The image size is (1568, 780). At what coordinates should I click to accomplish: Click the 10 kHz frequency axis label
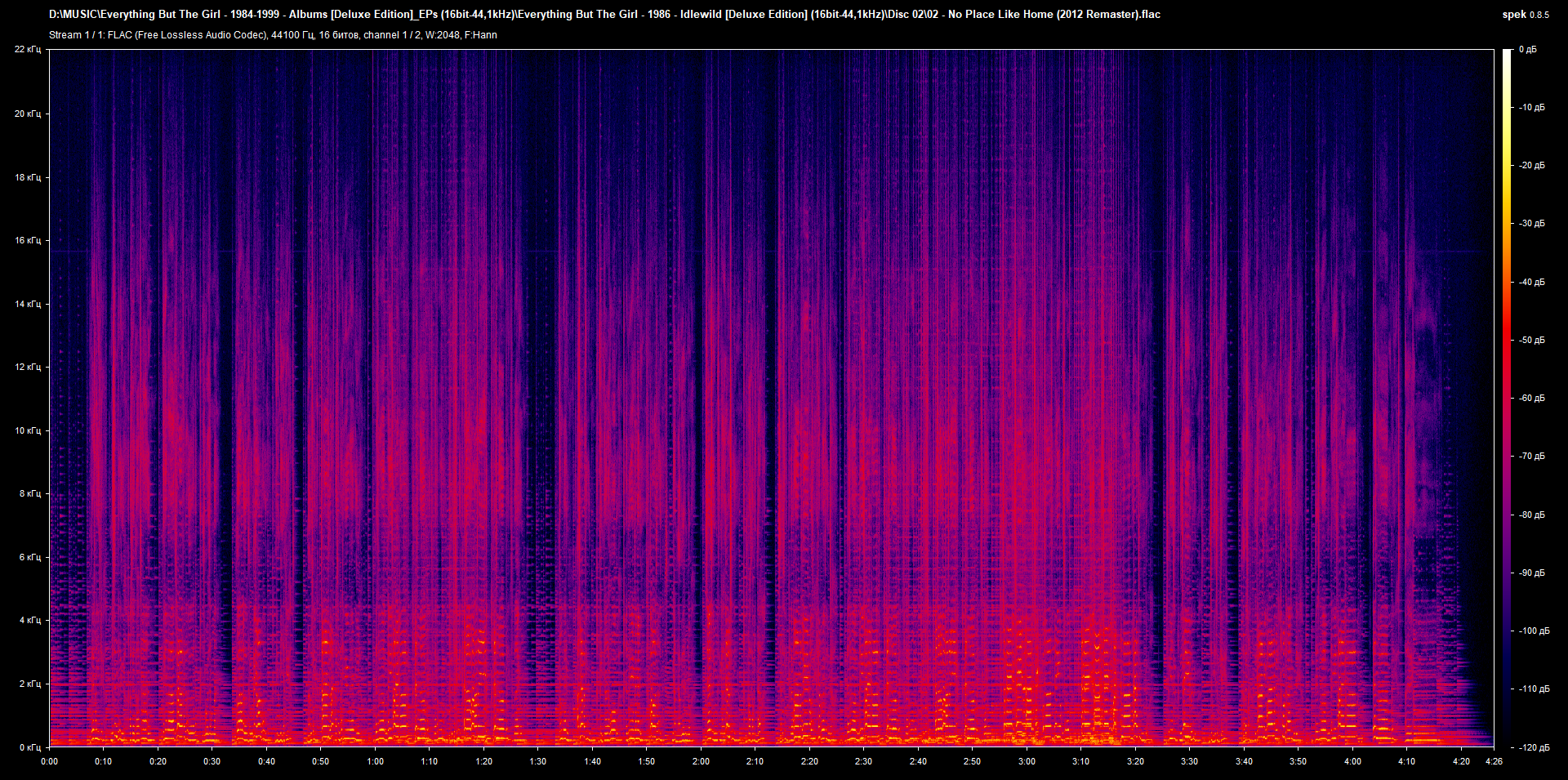(28, 430)
